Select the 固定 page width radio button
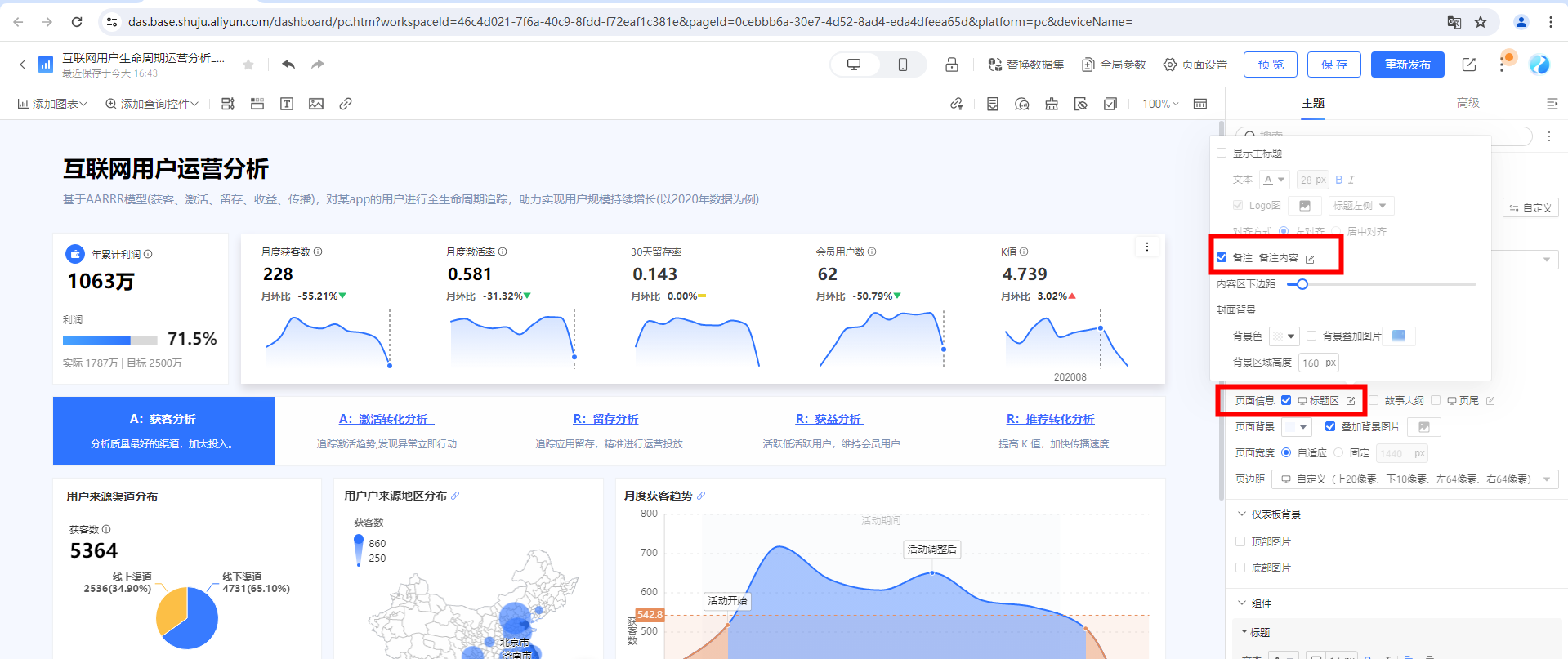Viewport: 1568px width, 659px height. tap(1338, 452)
